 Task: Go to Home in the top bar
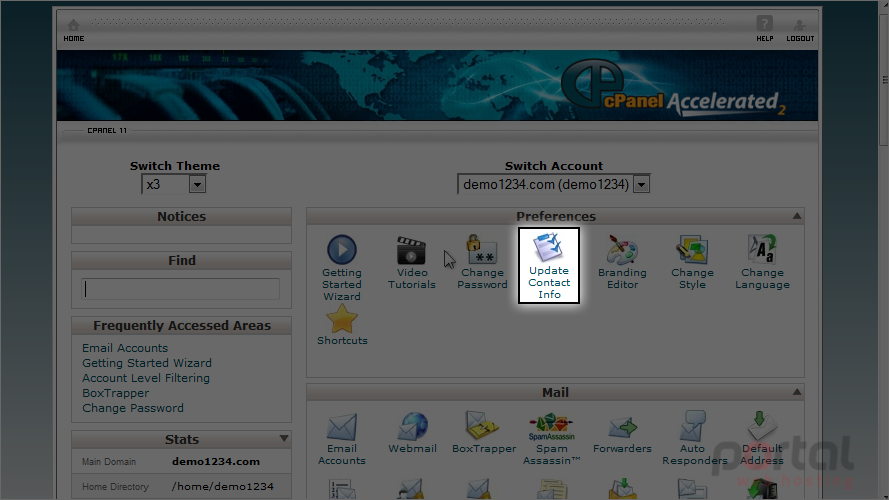coord(74,31)
